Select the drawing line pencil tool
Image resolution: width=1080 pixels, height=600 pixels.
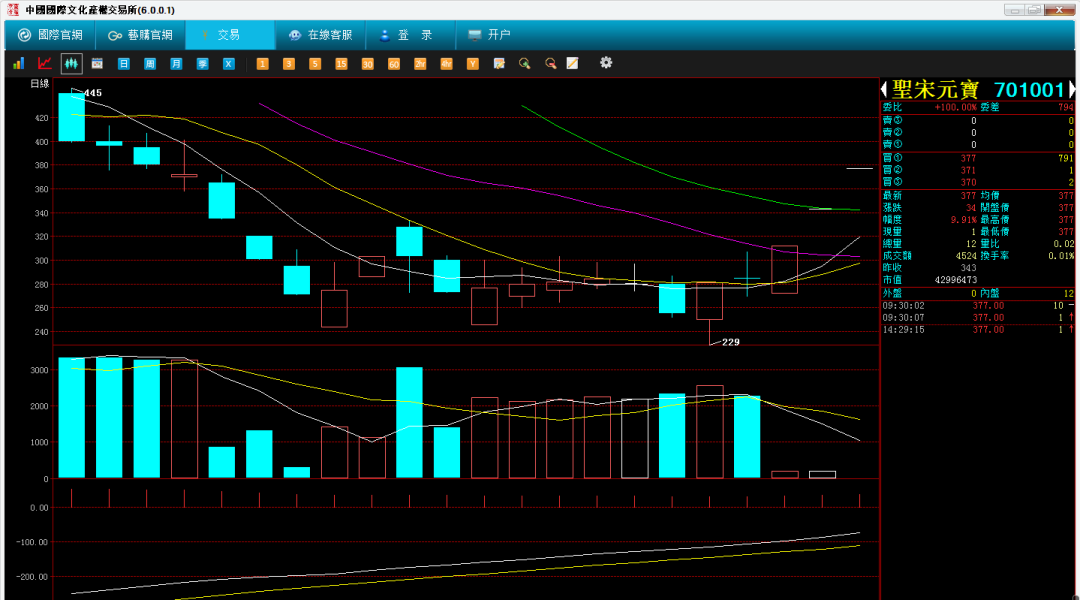572,63
